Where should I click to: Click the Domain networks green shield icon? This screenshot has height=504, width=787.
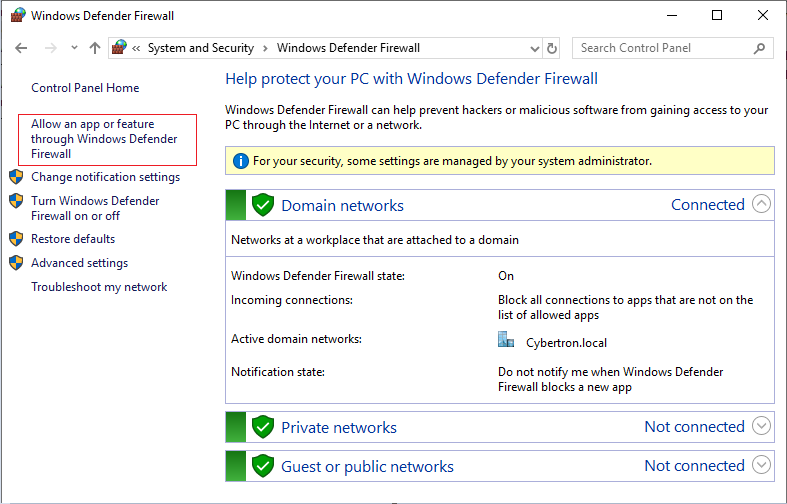[263, 205]
